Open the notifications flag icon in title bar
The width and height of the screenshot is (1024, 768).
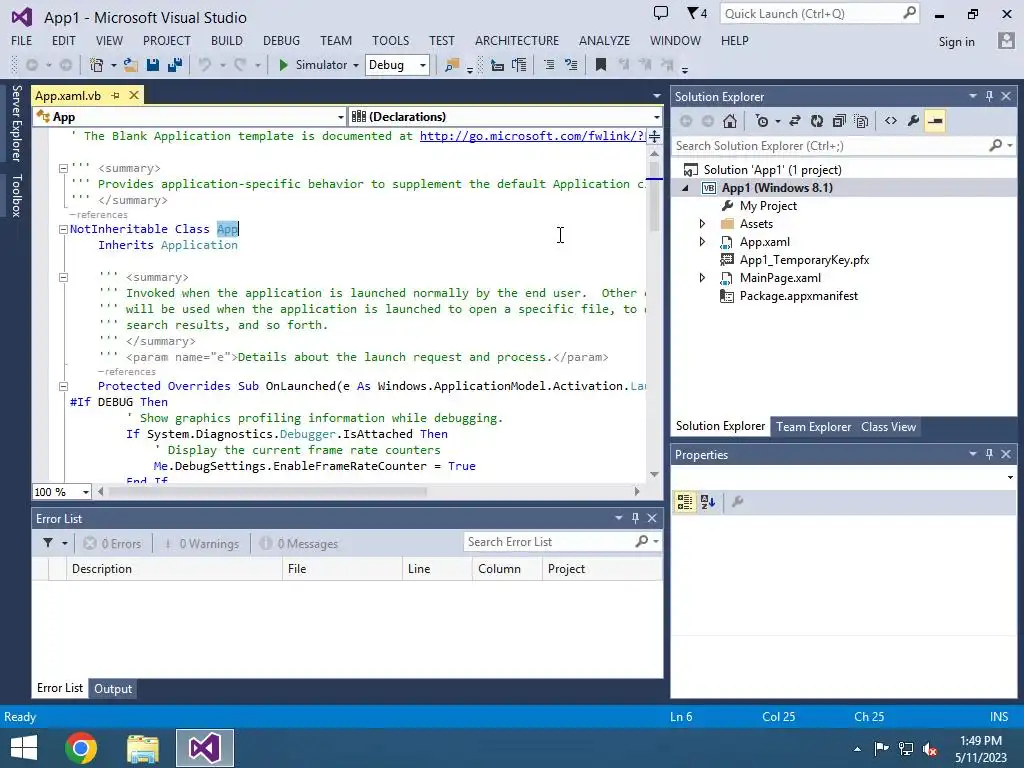tap(697, 13)
